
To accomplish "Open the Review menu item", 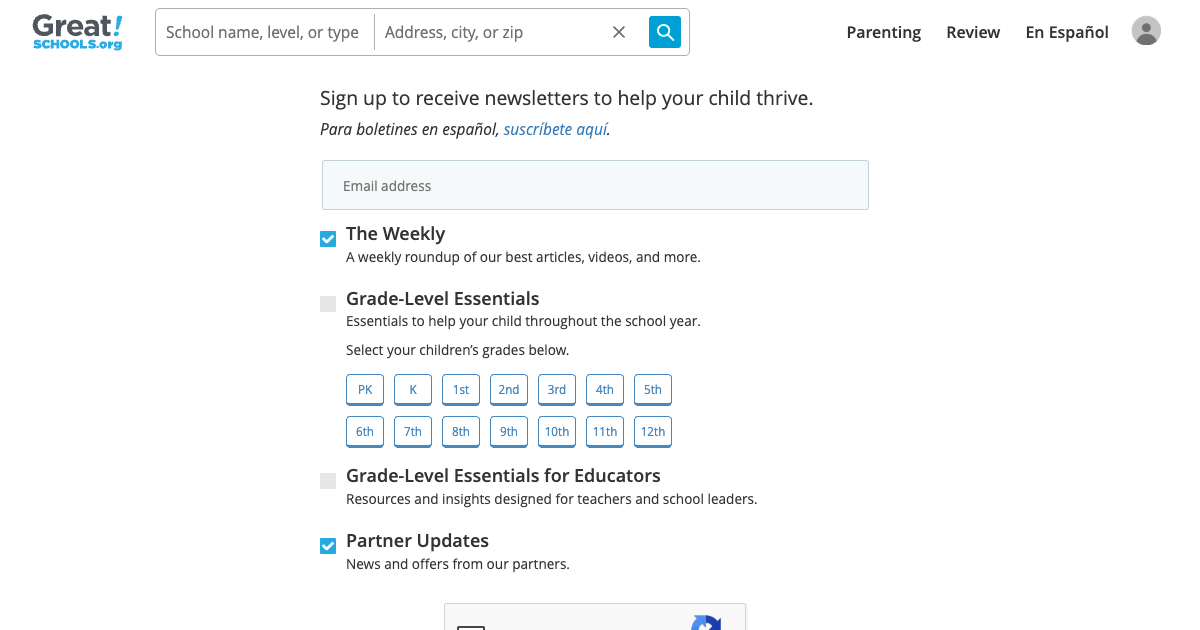I will pos(972,32).
